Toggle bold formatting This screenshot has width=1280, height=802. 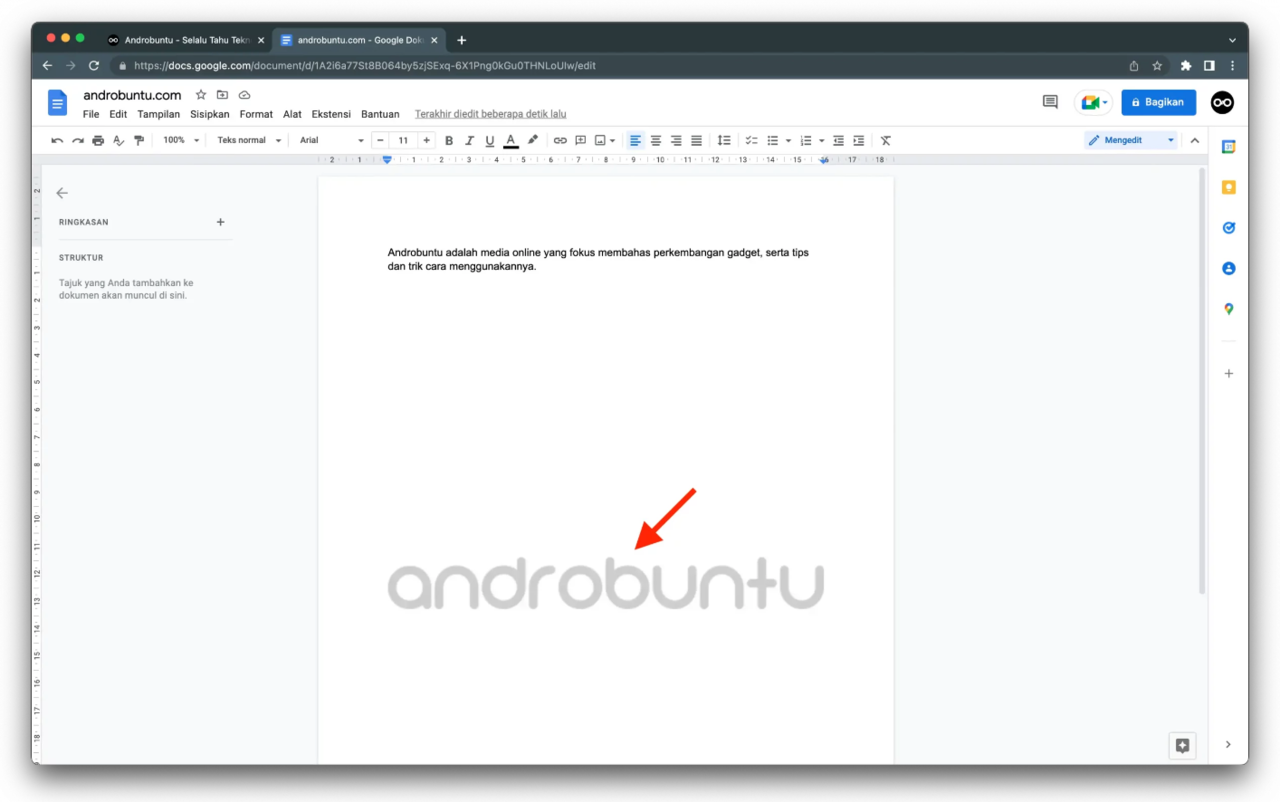coord(449,141)
